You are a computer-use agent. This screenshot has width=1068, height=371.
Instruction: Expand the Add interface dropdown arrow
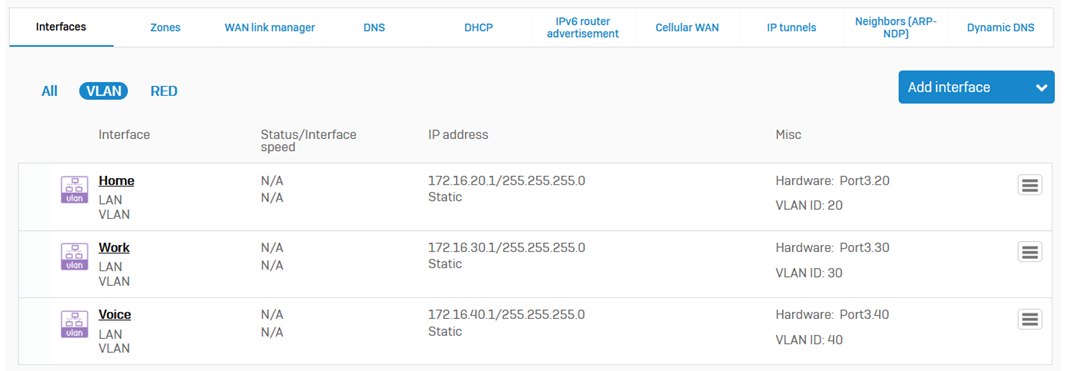[1041, 87]
